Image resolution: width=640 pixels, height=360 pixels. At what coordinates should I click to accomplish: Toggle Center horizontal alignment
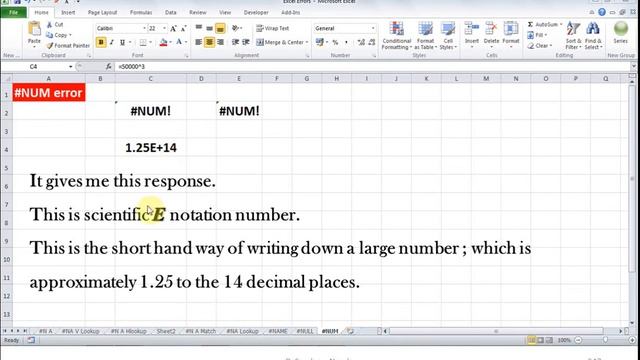(209, 42)
